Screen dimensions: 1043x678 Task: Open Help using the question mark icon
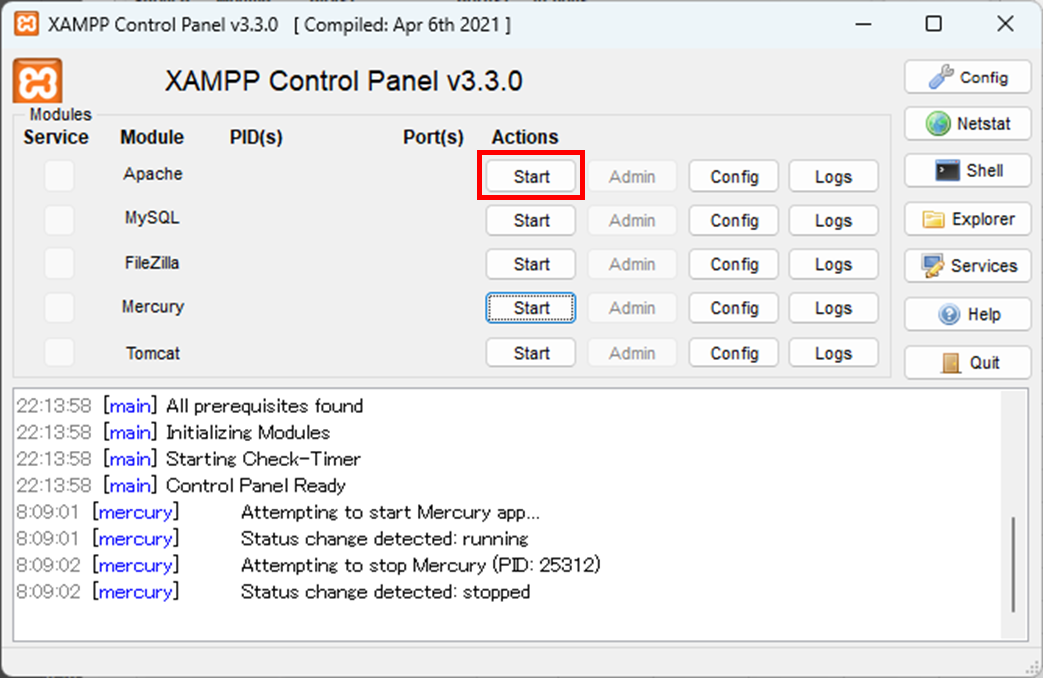click(x=966, y=314)
